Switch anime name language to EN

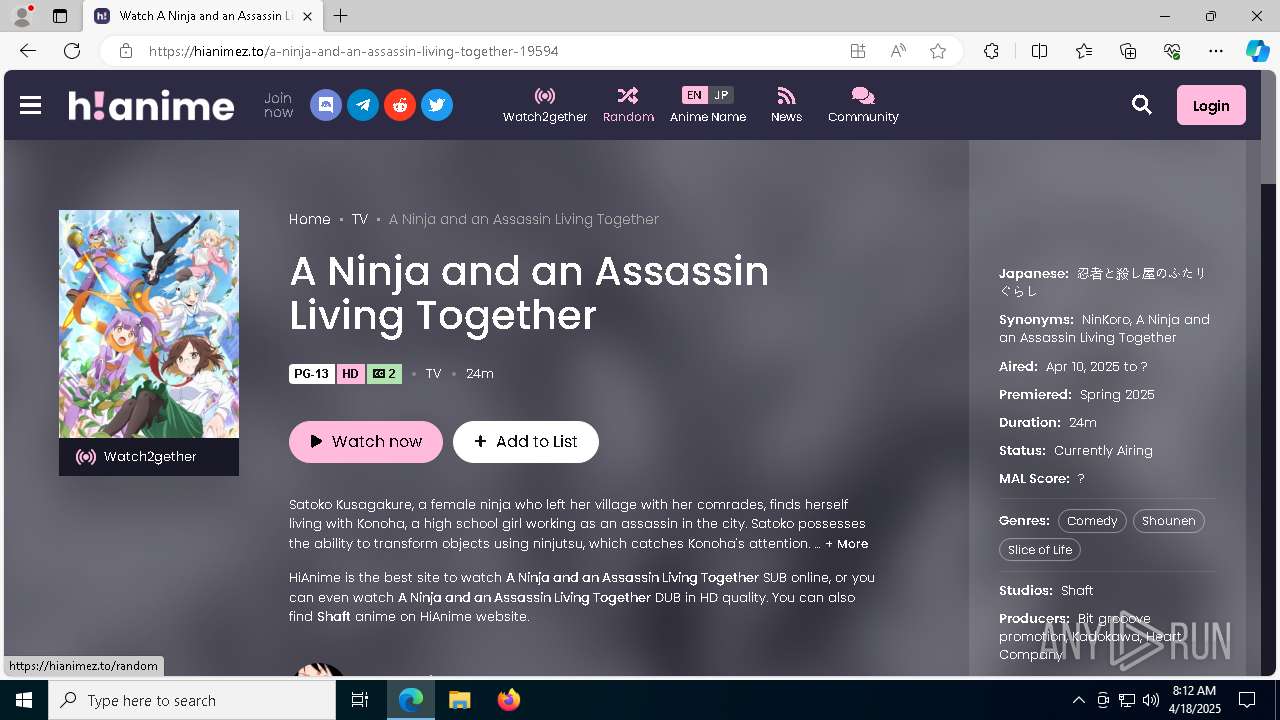click(x=694, y=95)
